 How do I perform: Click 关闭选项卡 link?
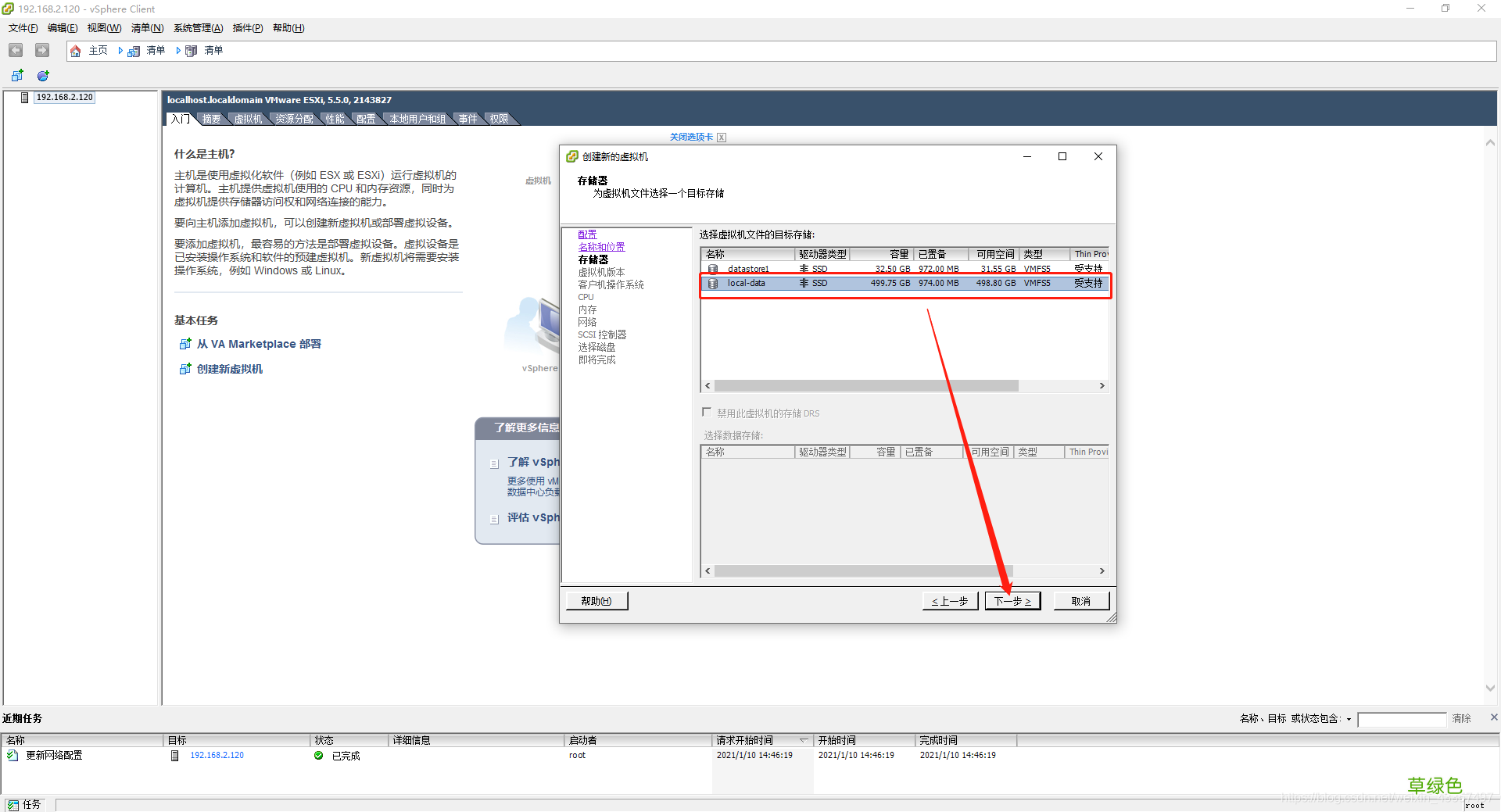[x=691, y=137]
